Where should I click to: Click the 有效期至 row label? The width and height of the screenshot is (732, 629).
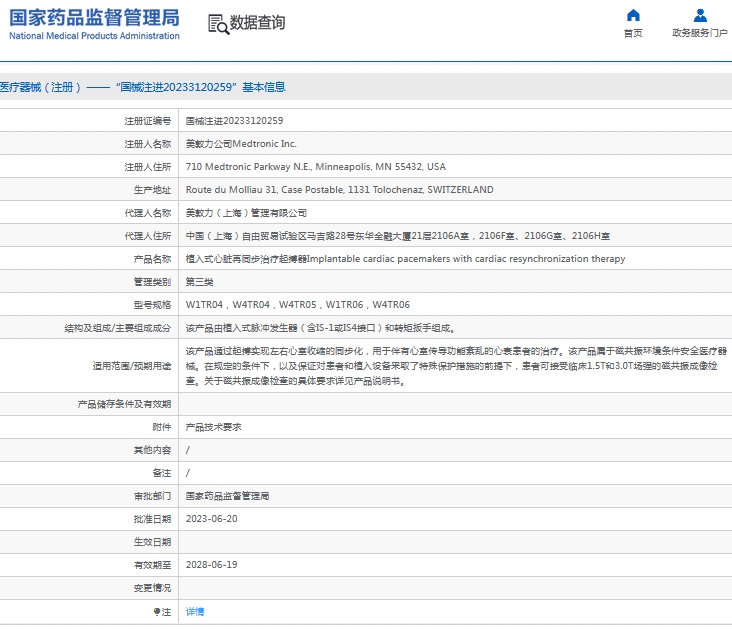tap(152, 565)
